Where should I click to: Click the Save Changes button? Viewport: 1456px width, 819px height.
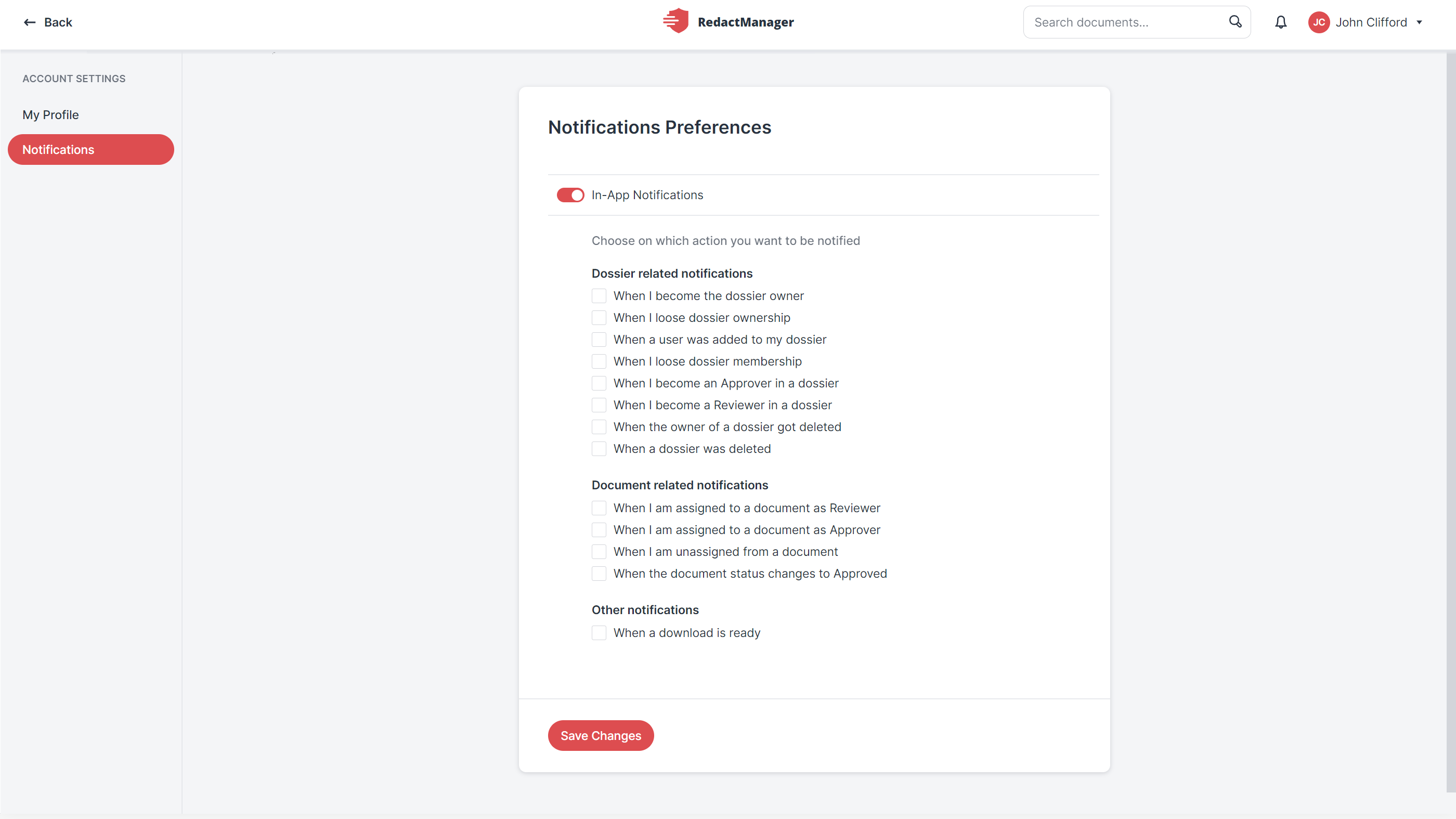(x=601, y=735)
